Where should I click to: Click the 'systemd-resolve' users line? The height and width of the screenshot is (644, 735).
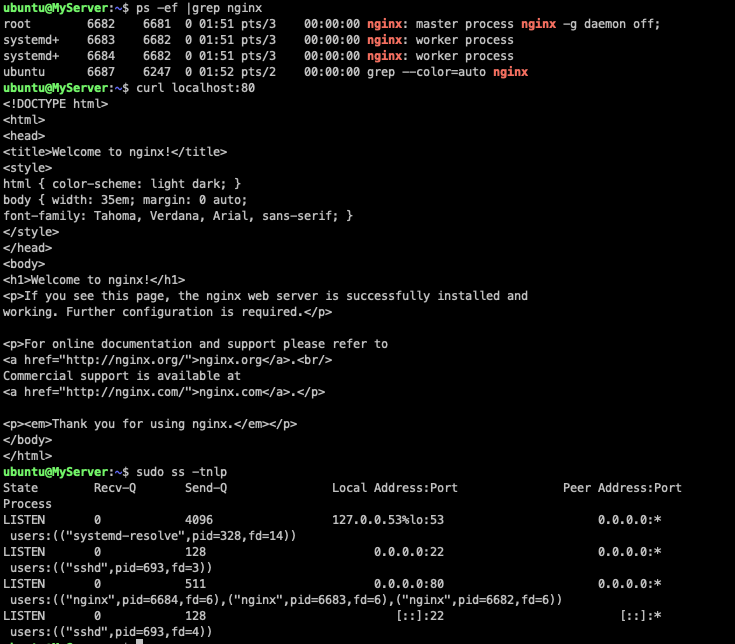153,536
